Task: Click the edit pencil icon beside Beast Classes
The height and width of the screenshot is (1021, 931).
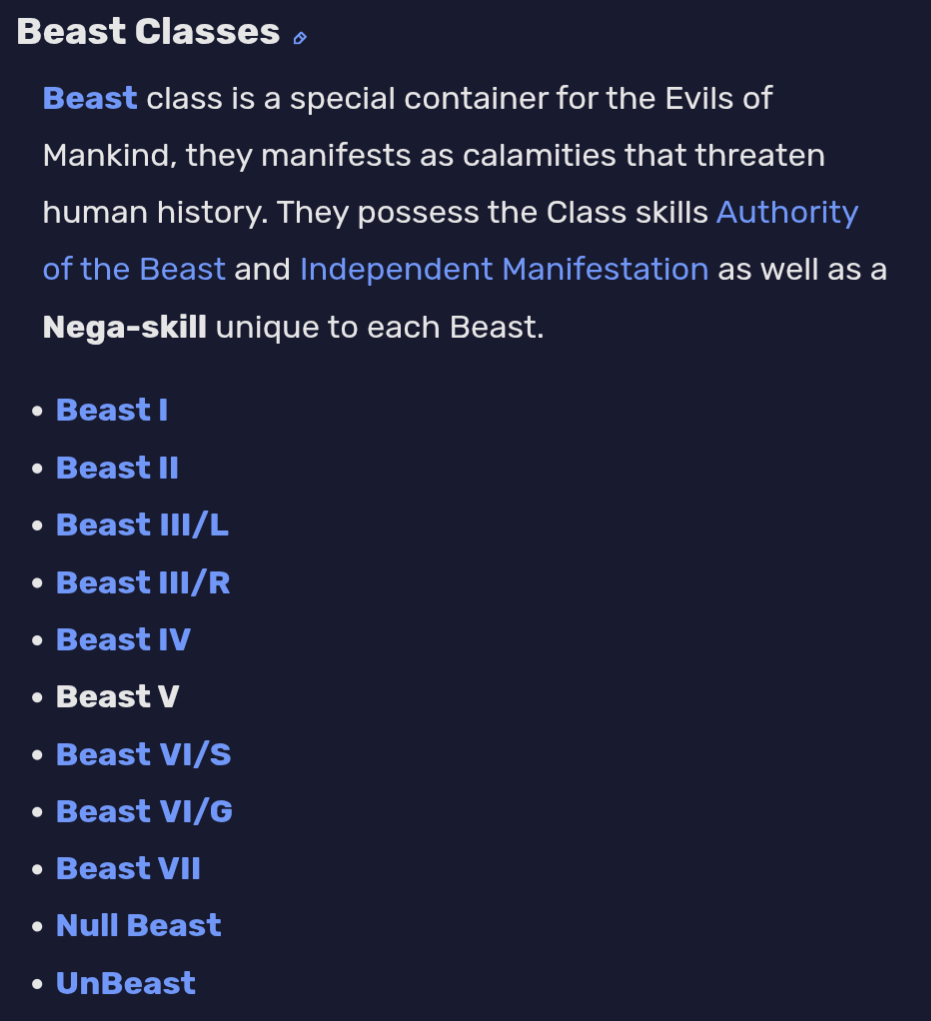Action: (x=299, y=38)
